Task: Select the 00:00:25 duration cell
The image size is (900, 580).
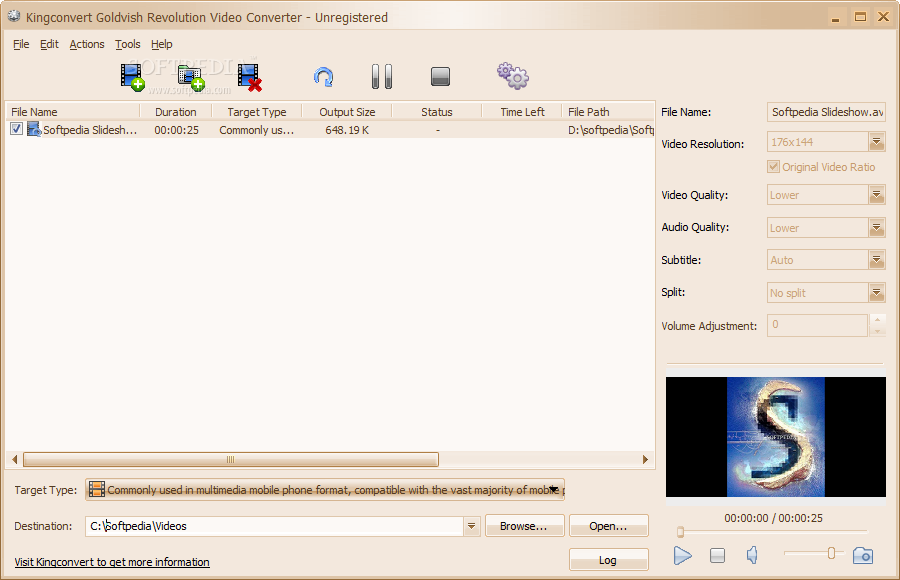Action: click(176, 130)
